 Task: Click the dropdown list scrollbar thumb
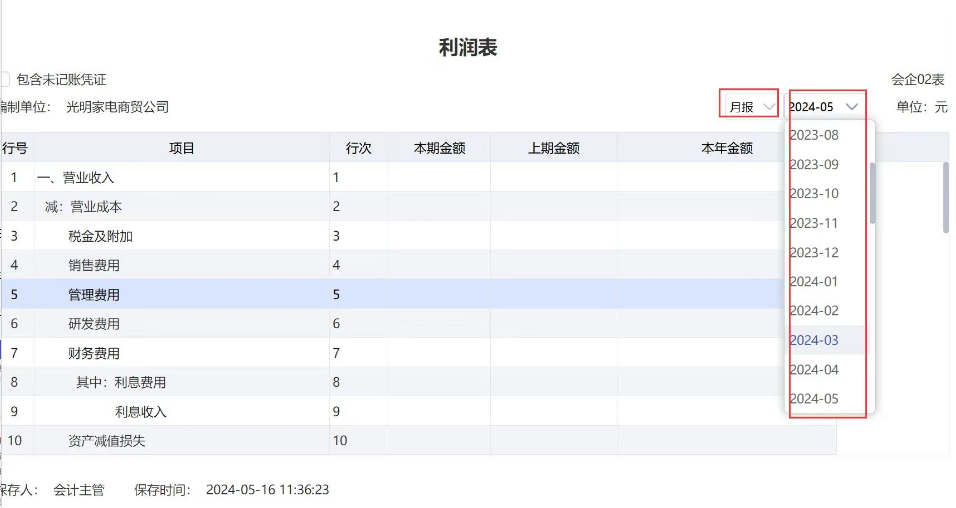[872, 193]
